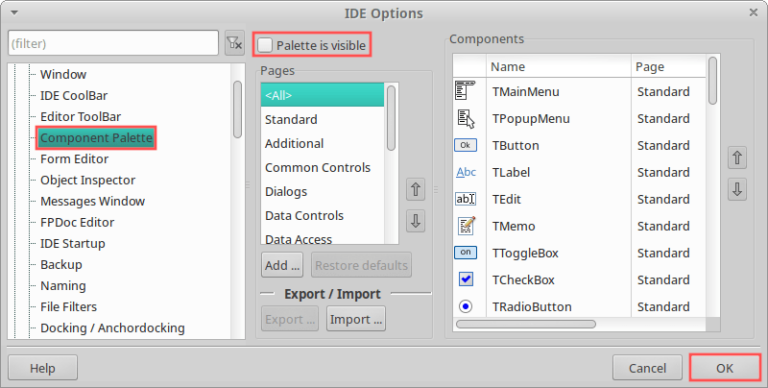Move selected component up with arrow
Screen dimensions: 768x388
[x=737, y=158]
